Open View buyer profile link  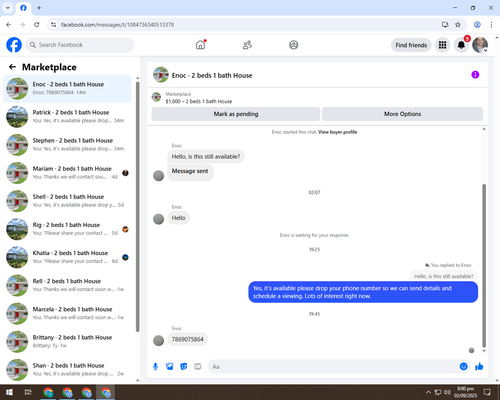pos(337,132)
